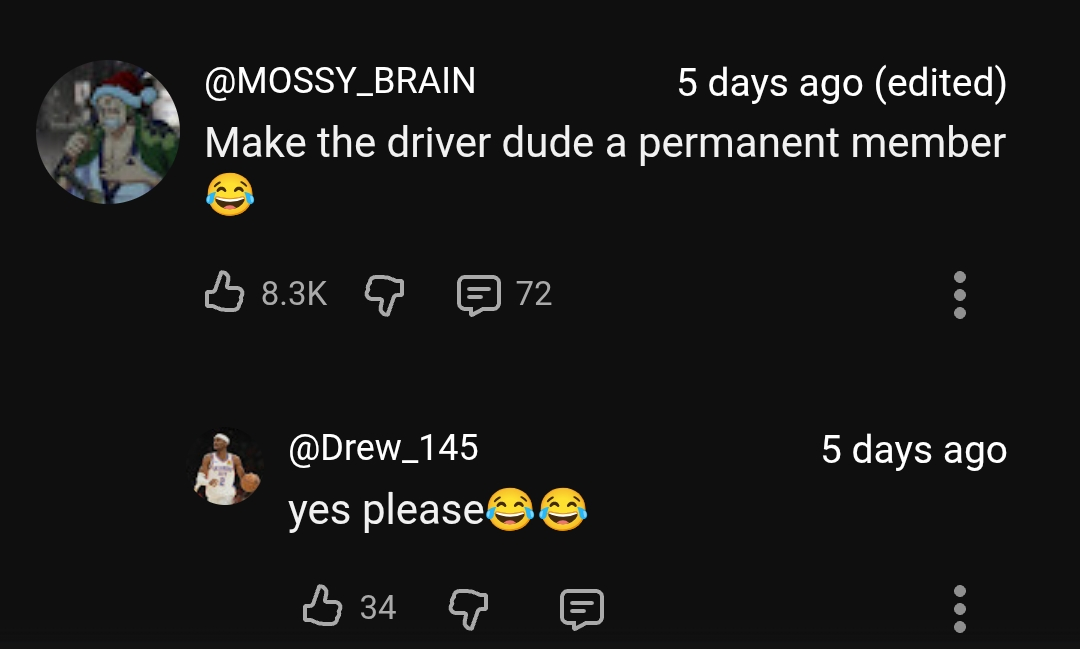Screen dimensions: 1080x649
Task: Click the MOSSY_BRAIN profile avatar
Action: (x=108, y=132)
